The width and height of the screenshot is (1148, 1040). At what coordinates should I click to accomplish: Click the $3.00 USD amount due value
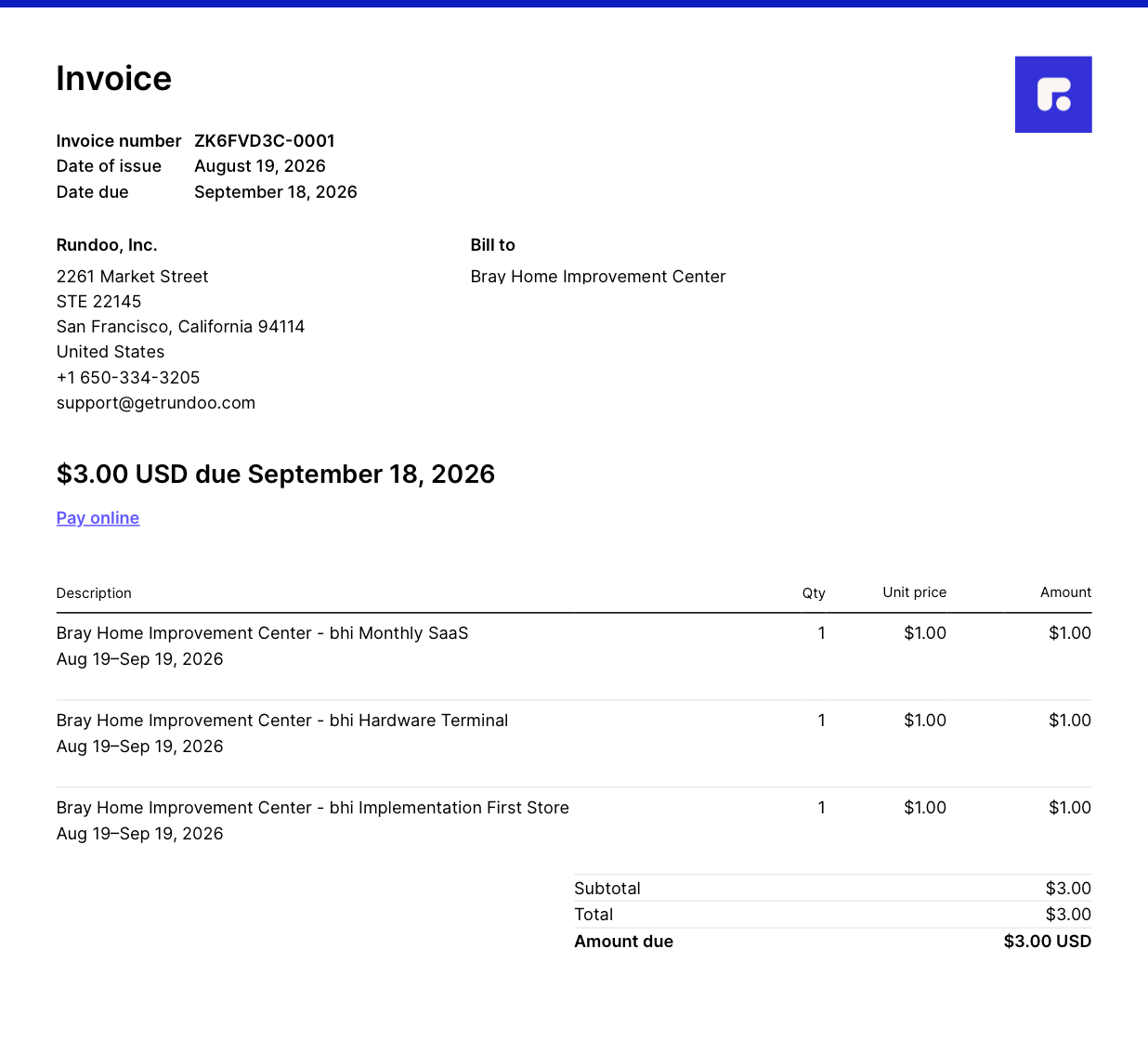coord(1048,942)
